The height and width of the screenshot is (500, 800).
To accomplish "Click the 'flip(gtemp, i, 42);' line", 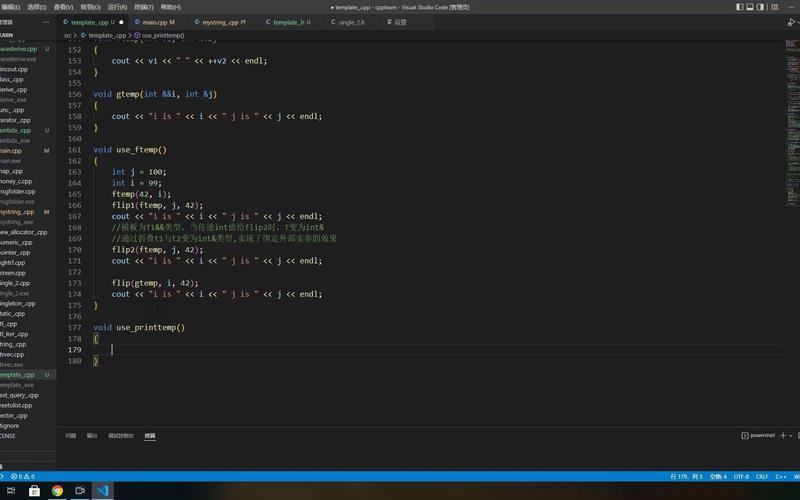I will tap(155, 283).
